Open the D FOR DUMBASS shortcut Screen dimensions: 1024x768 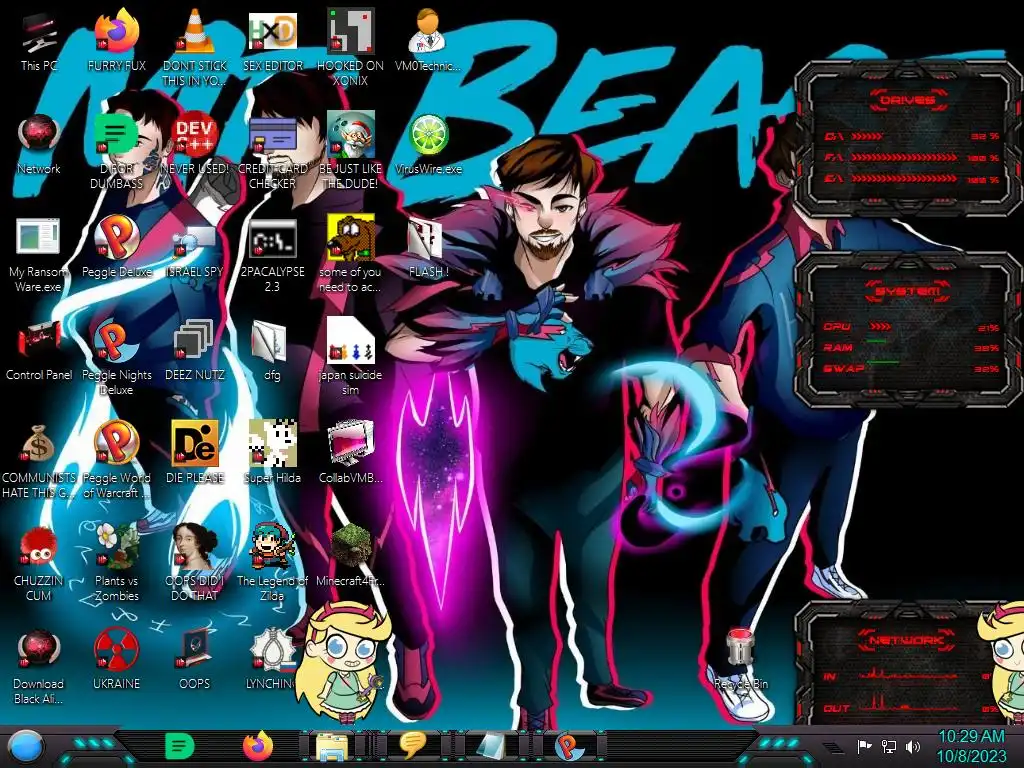(116, 152)
